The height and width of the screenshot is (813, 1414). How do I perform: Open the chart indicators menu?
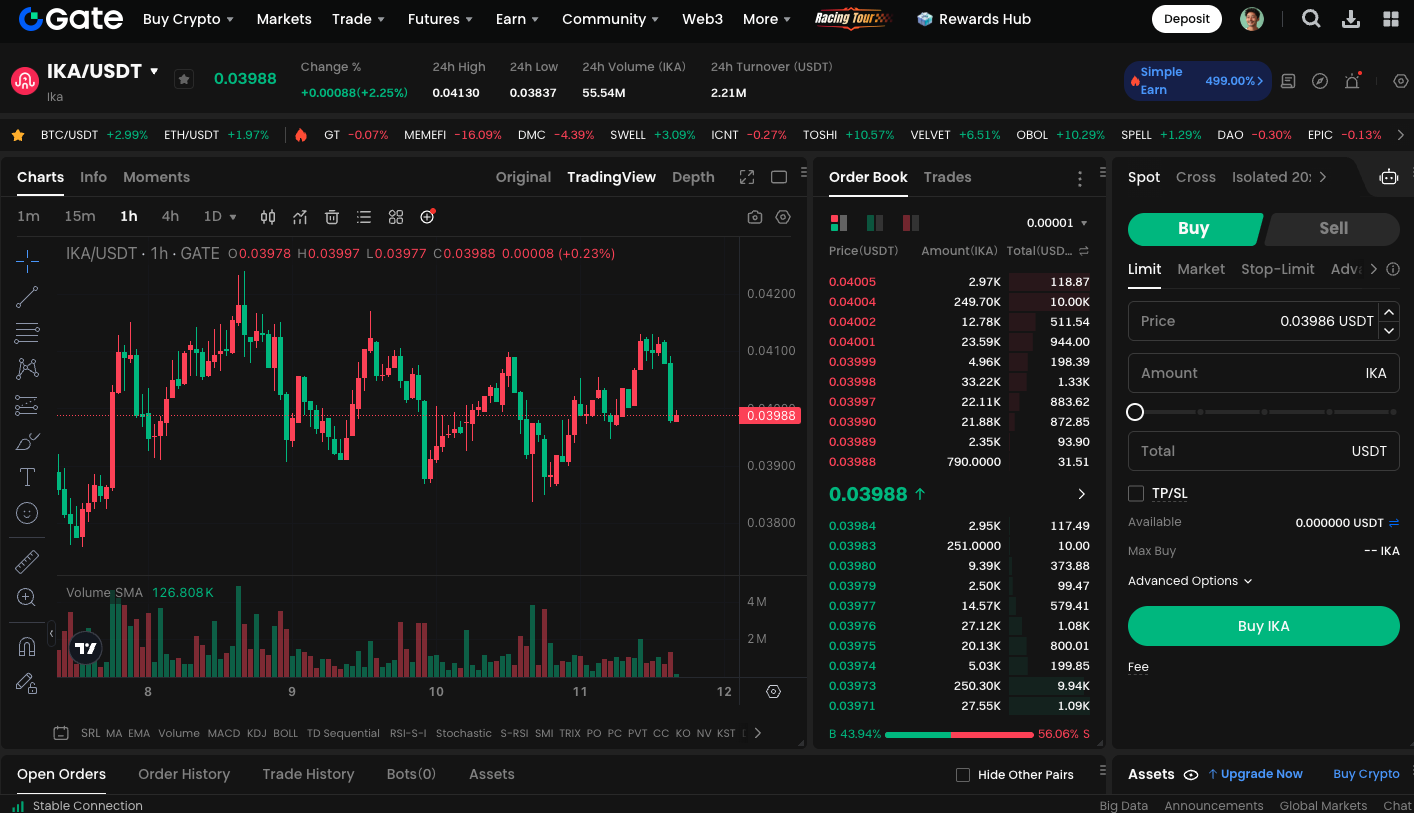coord(300,217)
